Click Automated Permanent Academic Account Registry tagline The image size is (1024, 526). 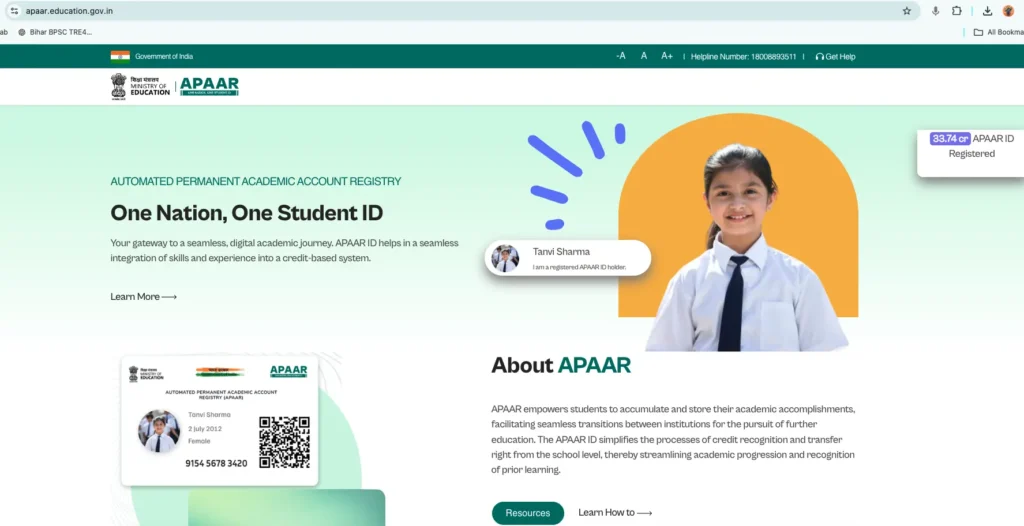256,181
